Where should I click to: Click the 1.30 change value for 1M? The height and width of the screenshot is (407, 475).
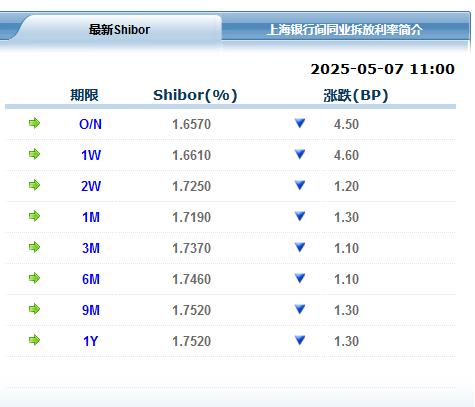(x=346, y=217)
